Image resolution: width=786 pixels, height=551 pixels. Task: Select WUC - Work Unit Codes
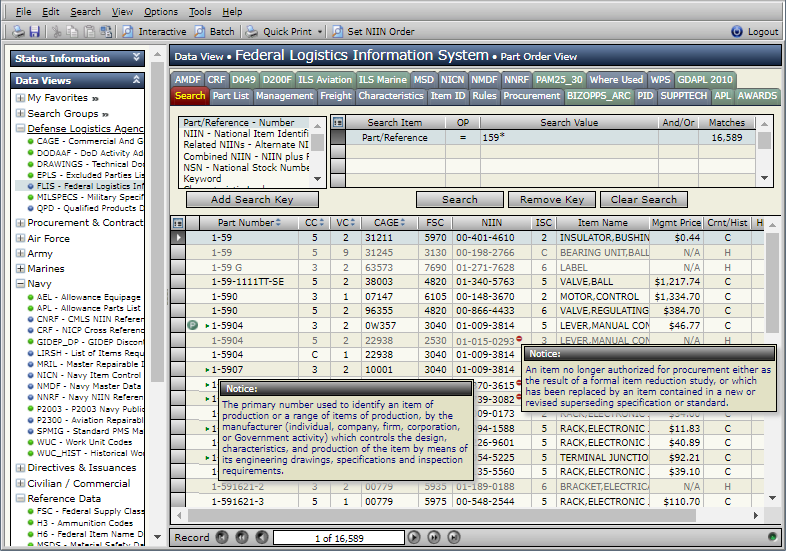coord(84,442)
